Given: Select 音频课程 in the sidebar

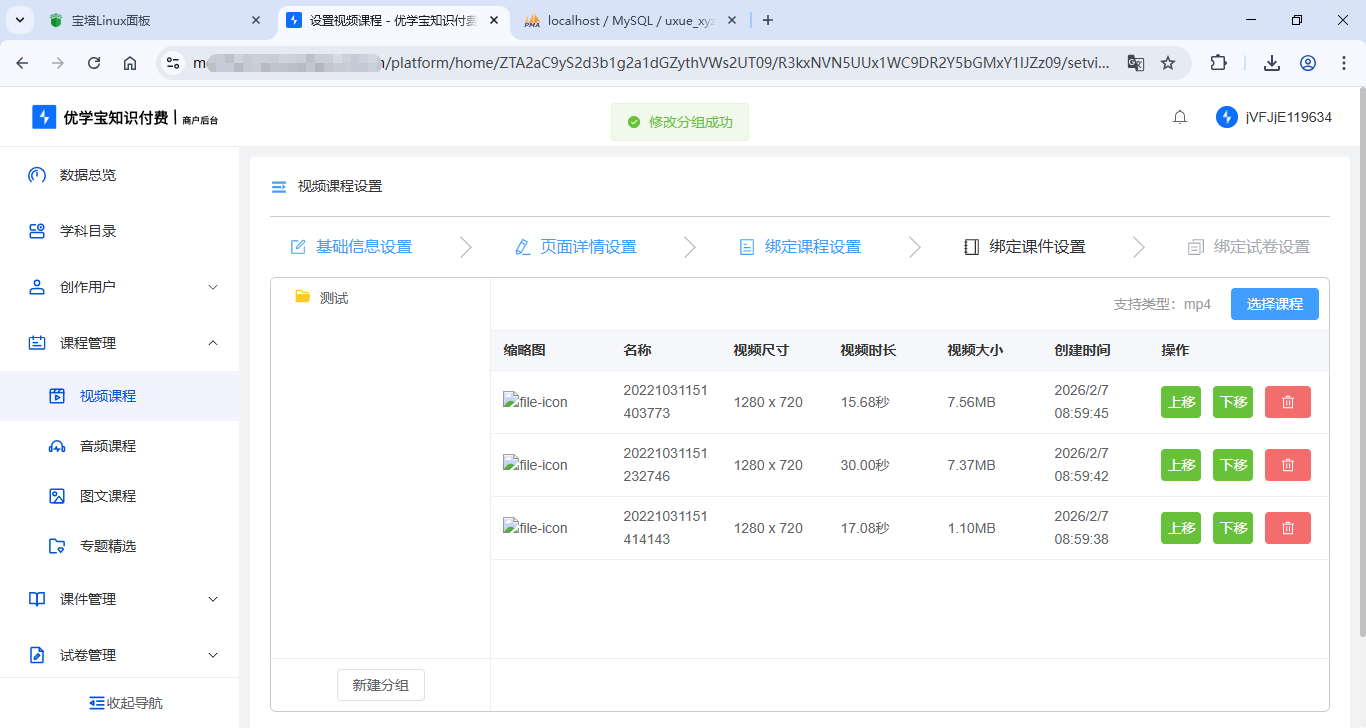Looking at the screenshot, I should (x=108, y=446).
